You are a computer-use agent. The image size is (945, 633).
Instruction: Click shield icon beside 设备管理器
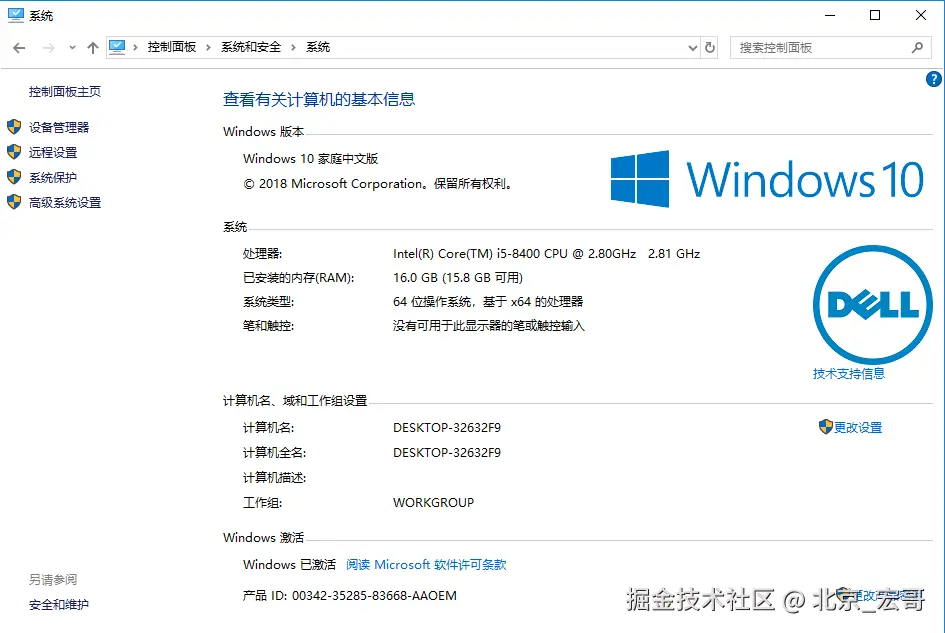(14, 127)
